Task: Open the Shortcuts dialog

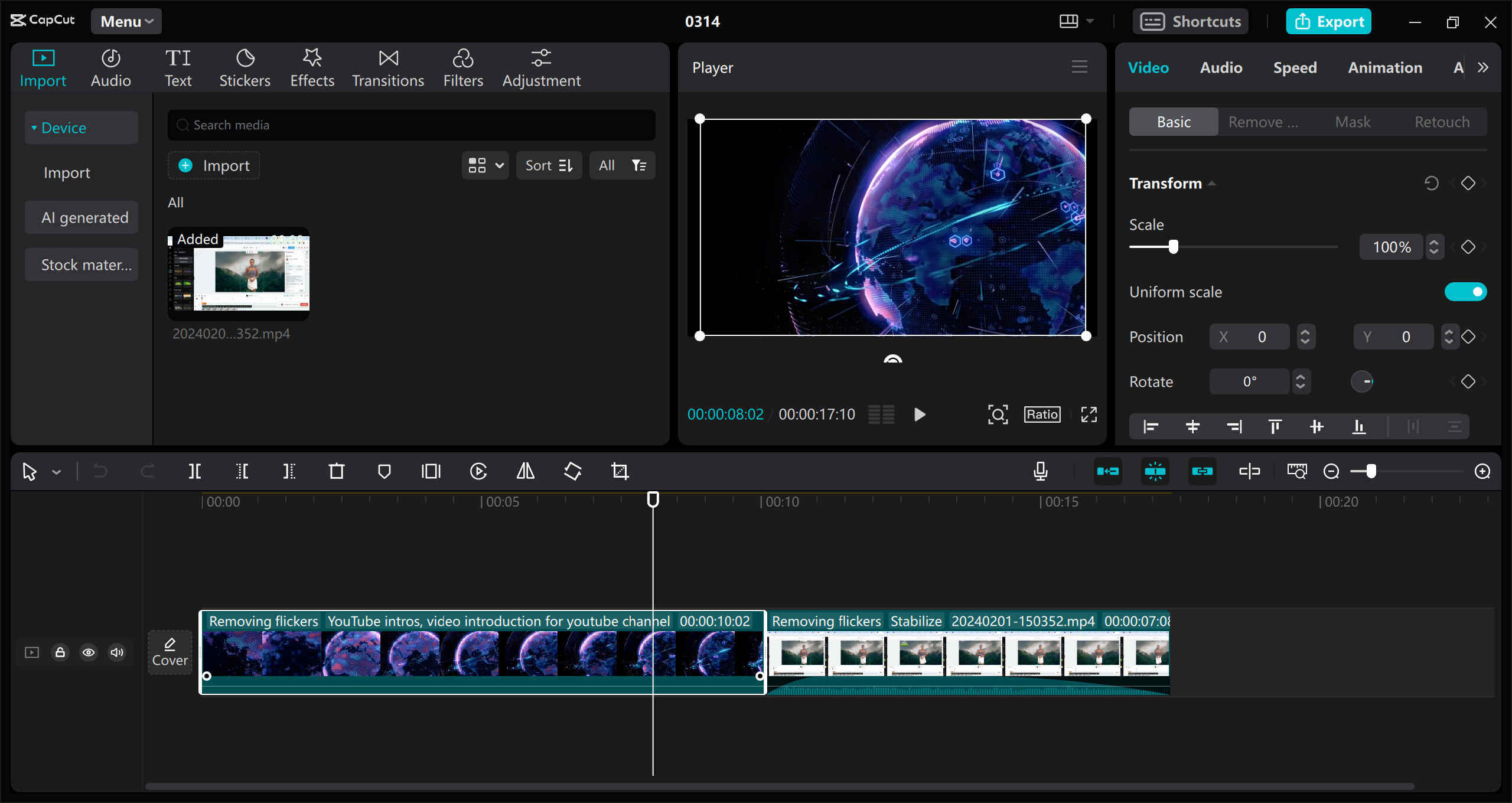Action: [x=1191, y=21]
